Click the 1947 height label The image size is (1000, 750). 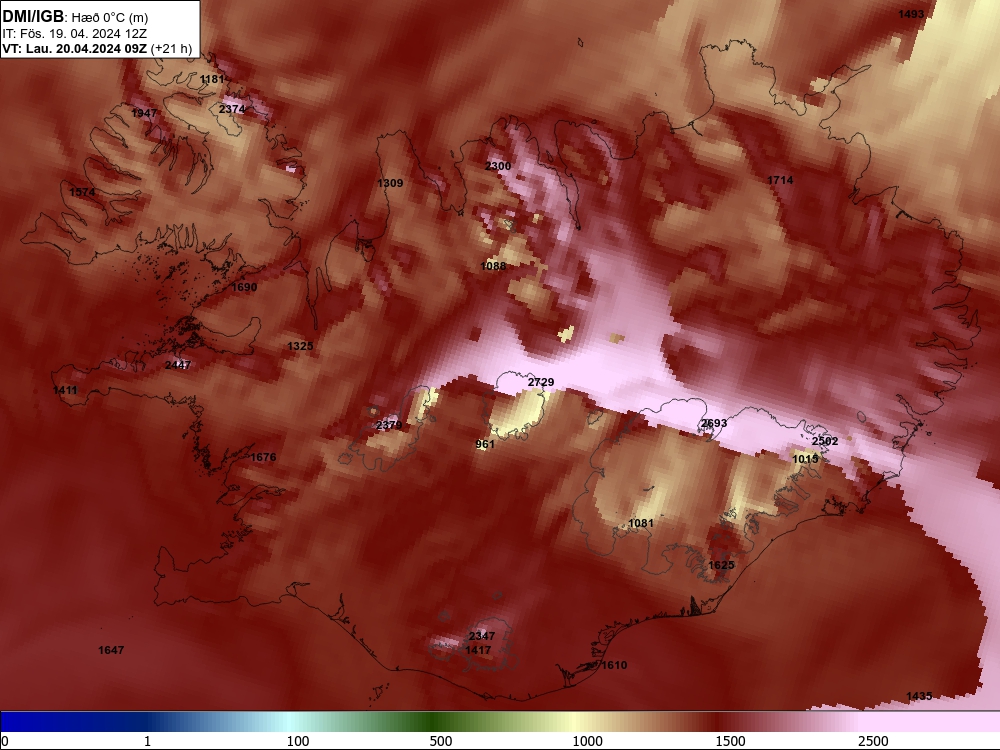[x=144, y=113]
